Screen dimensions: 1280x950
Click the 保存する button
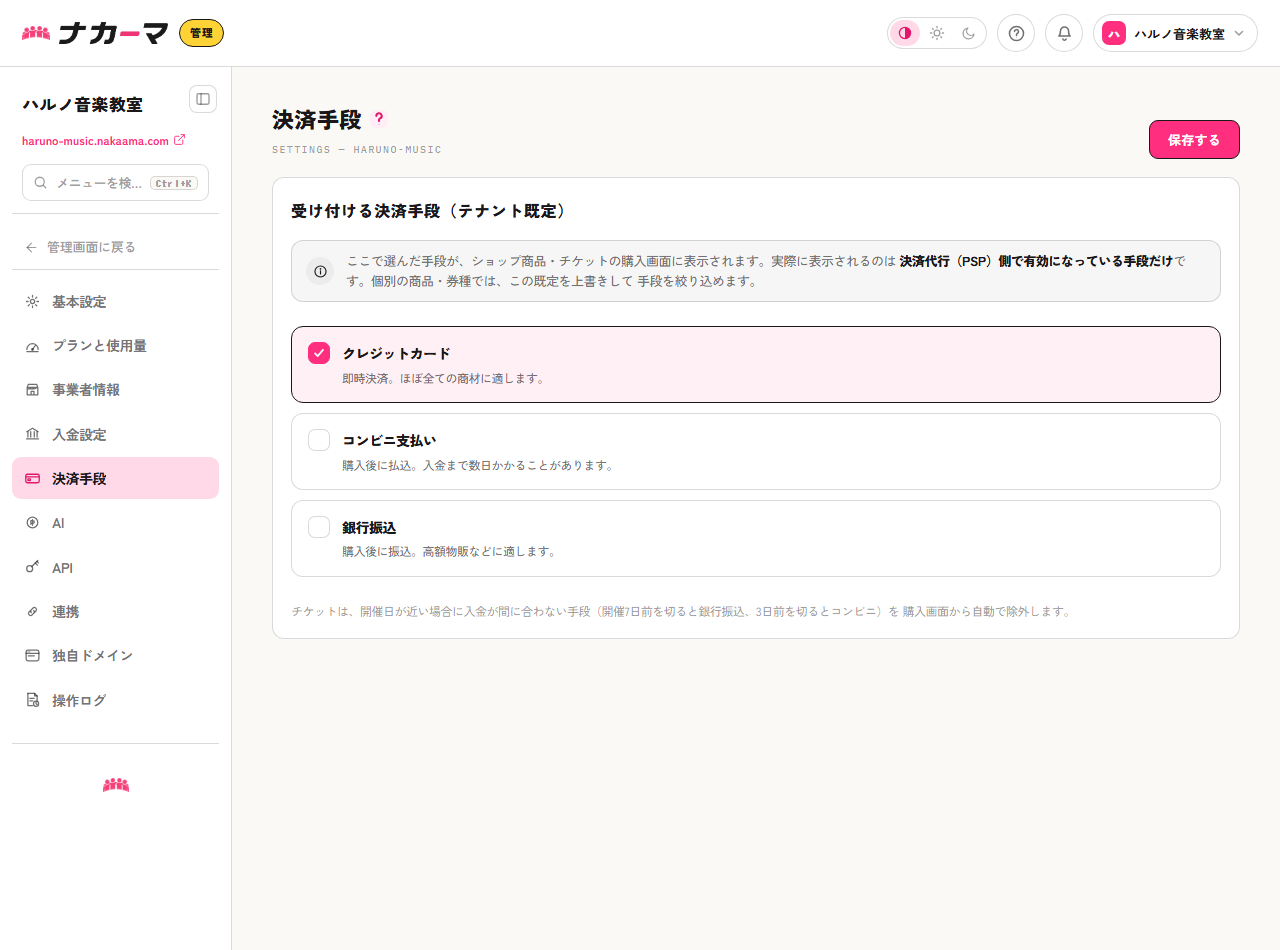(x=1194, y=140)
